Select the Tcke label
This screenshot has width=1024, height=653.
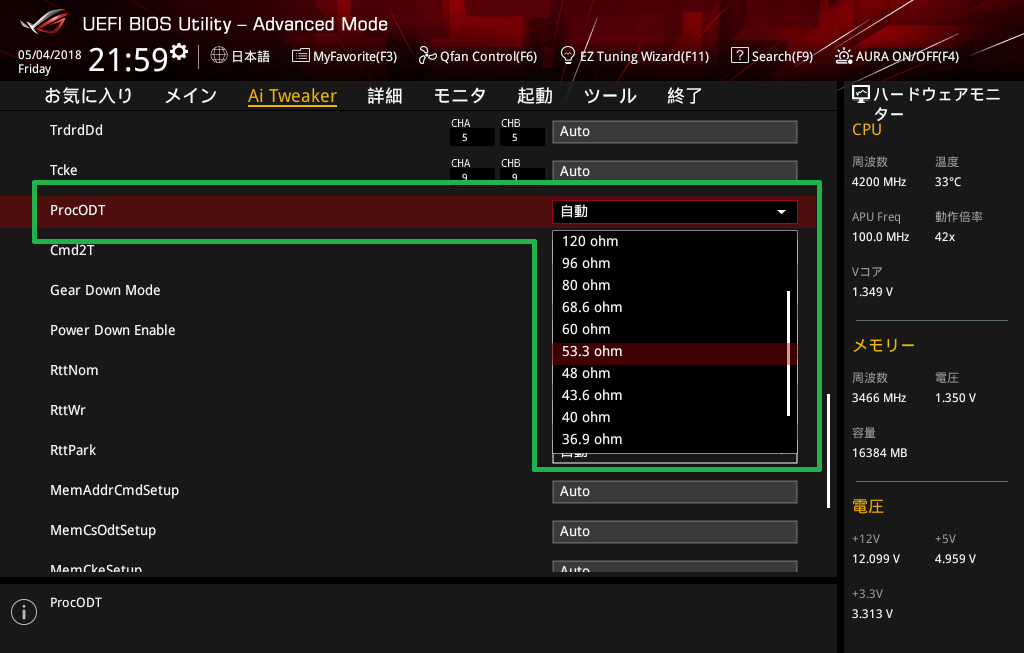click(63, 170)
